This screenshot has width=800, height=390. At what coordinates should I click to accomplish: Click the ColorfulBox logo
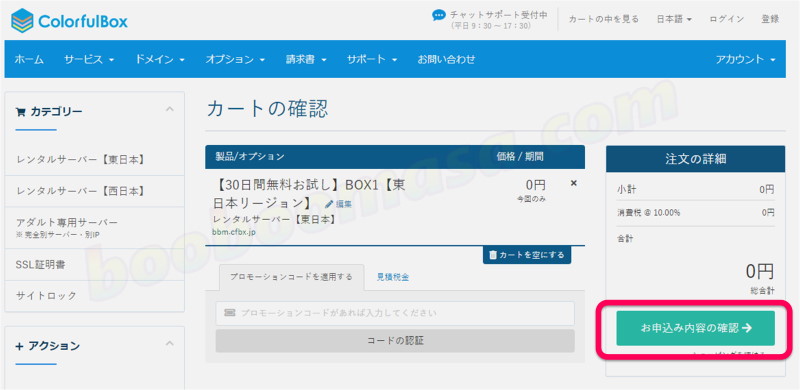click(x=69, y=21)
